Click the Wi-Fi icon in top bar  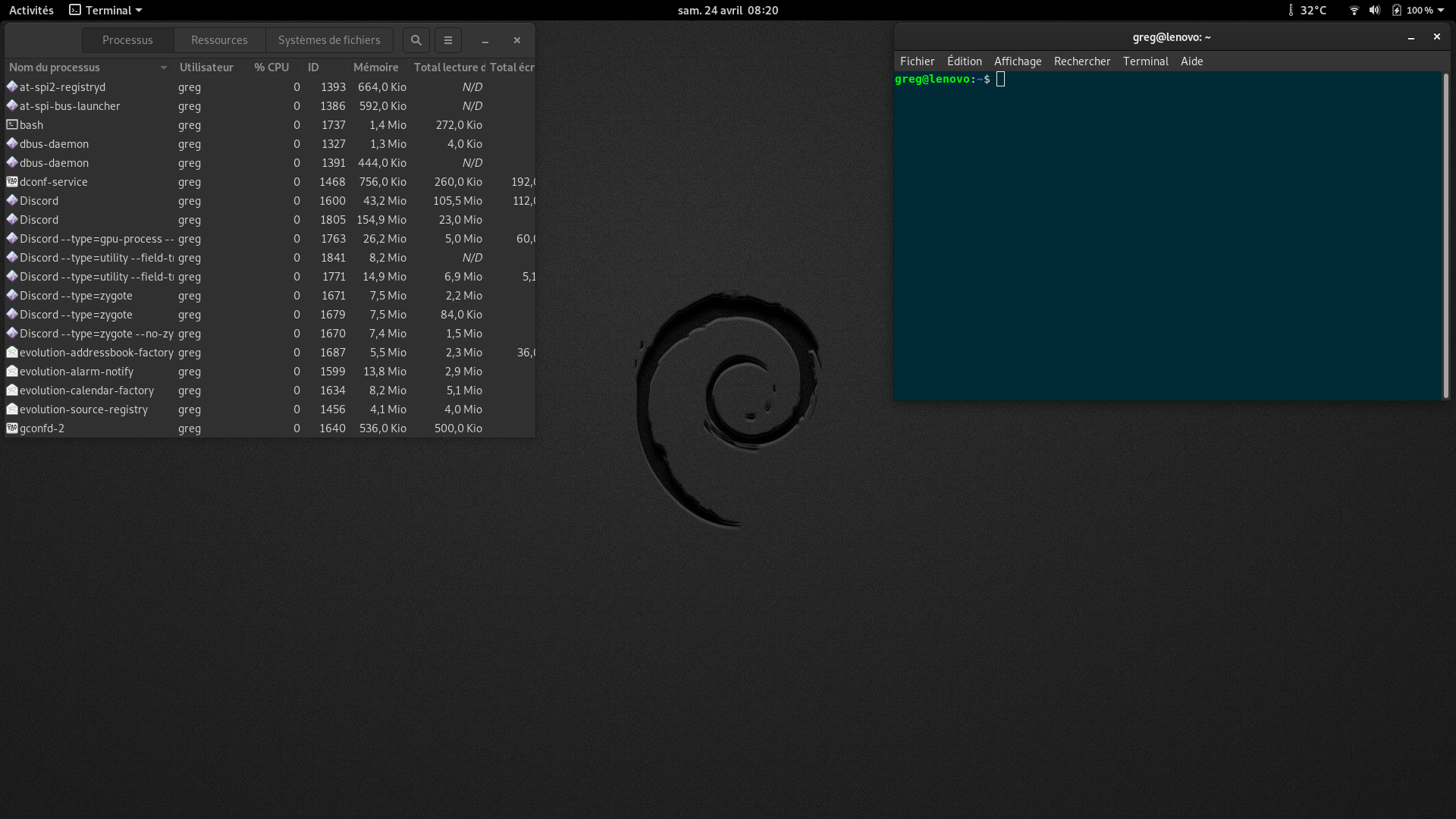coord(1354,10)
